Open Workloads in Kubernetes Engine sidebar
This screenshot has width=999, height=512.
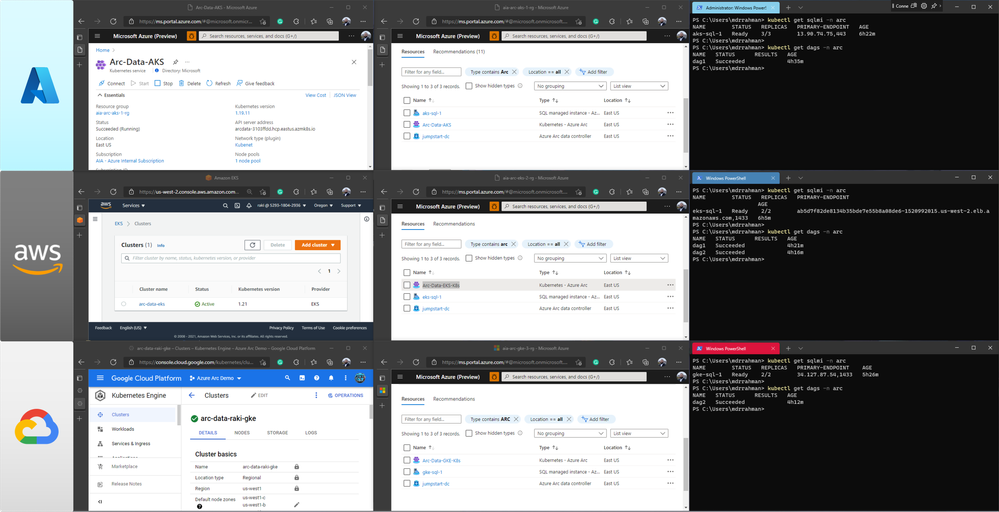coord(123,429)
